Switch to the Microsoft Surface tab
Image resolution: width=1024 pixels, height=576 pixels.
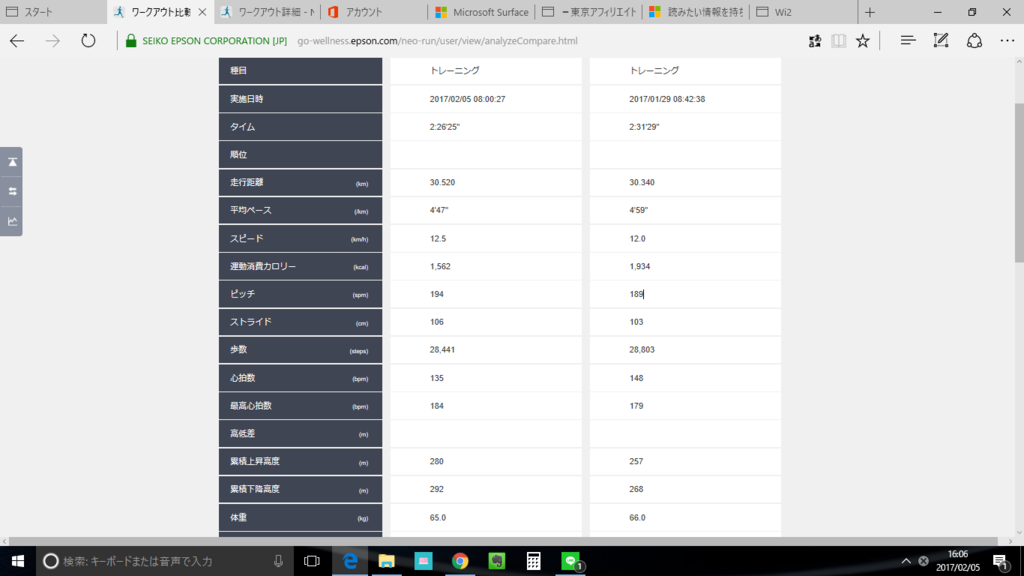[481, 12]
